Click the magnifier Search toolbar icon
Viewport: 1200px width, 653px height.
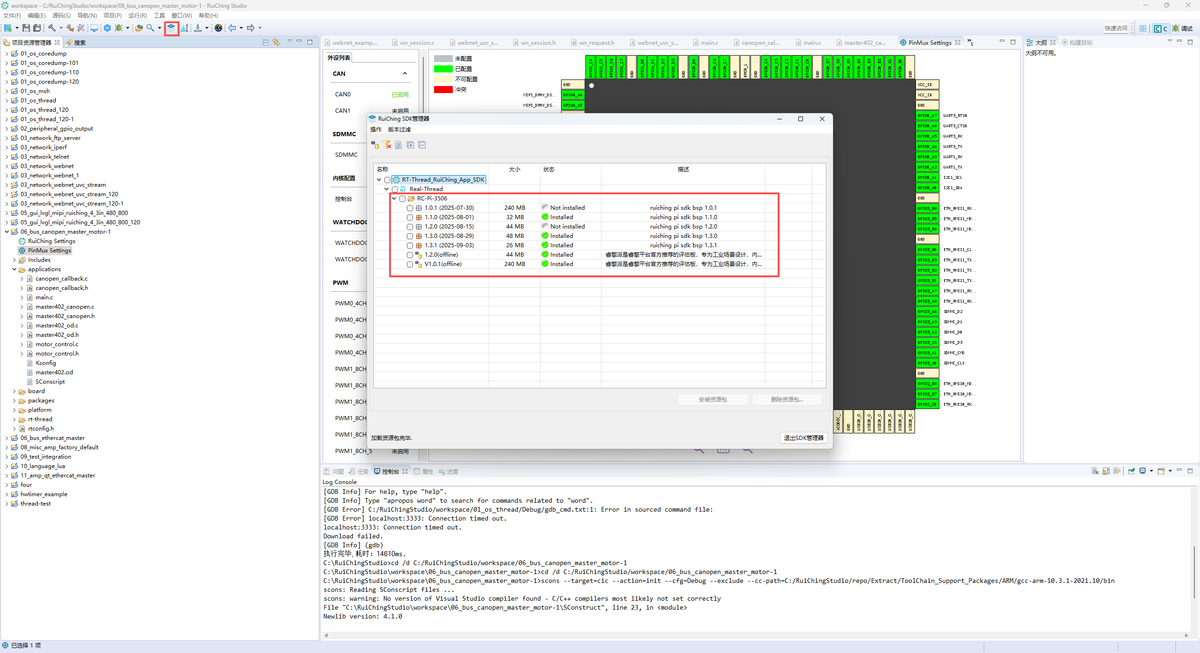(x=150, y=28)
